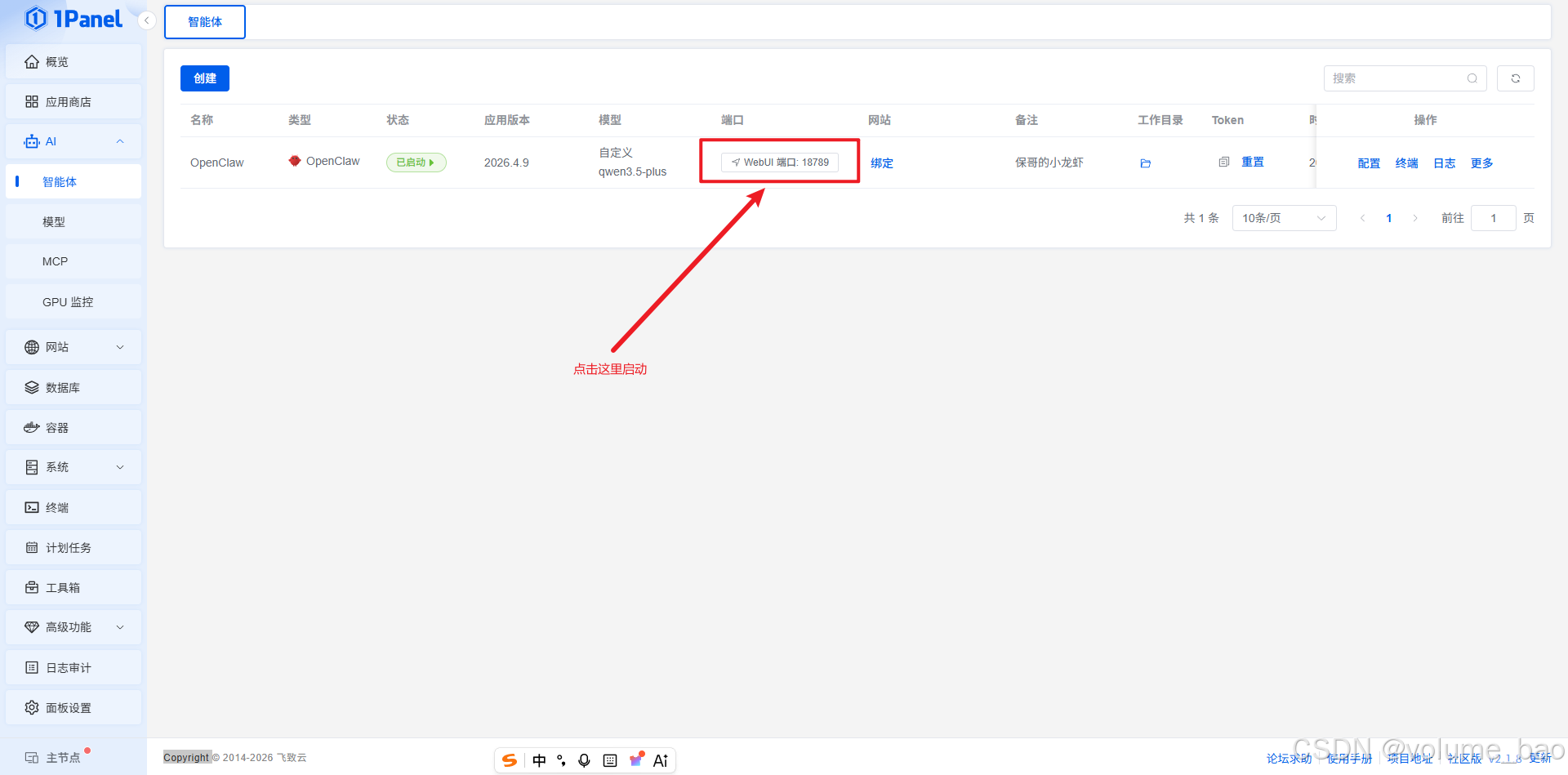The width and height of the screenshot is (1568, 775).
Task: Click the 创建 button
Action: 205,78
